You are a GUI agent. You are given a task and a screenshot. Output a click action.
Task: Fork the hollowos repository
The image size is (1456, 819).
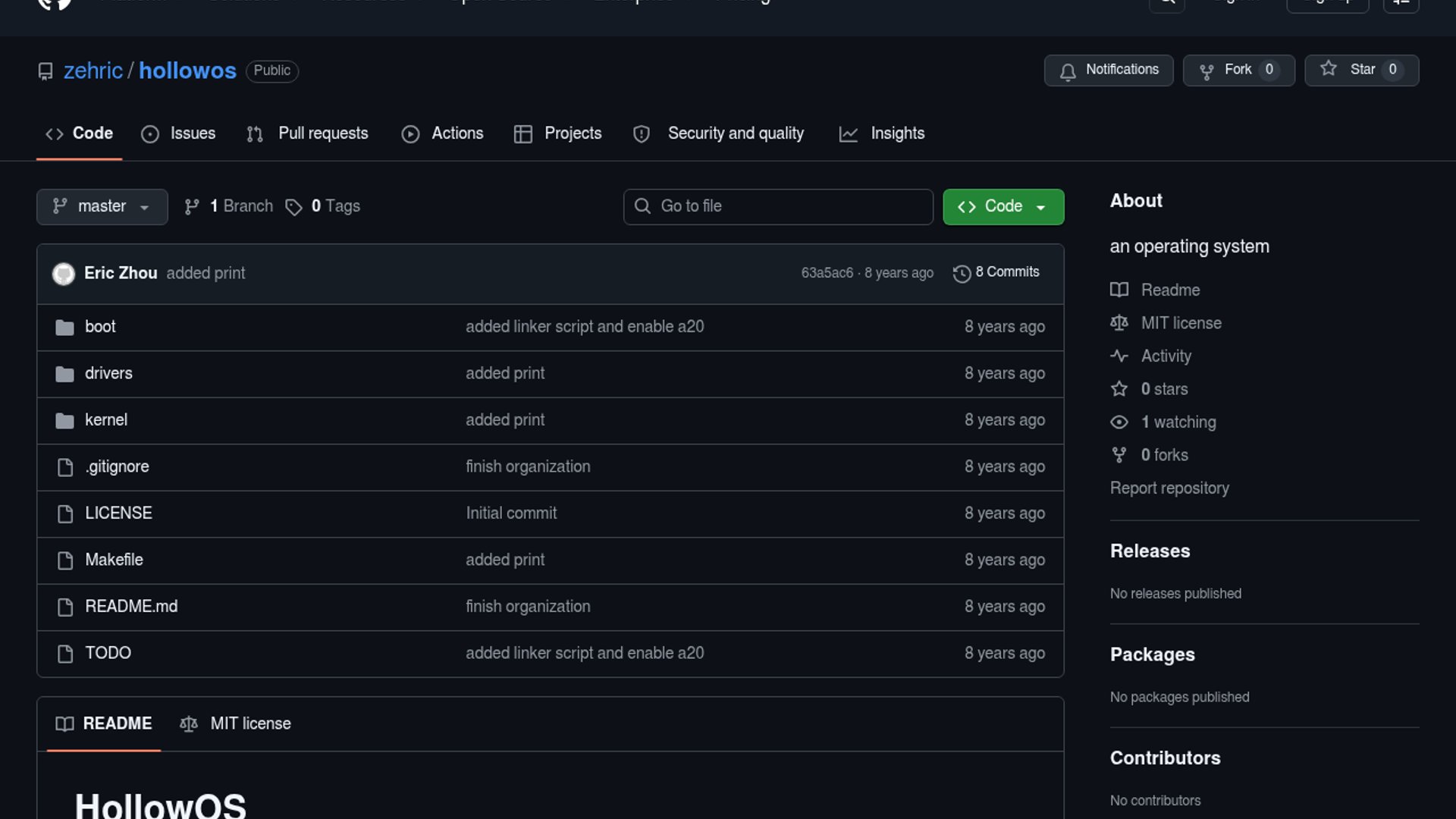tap(1238, 71)
